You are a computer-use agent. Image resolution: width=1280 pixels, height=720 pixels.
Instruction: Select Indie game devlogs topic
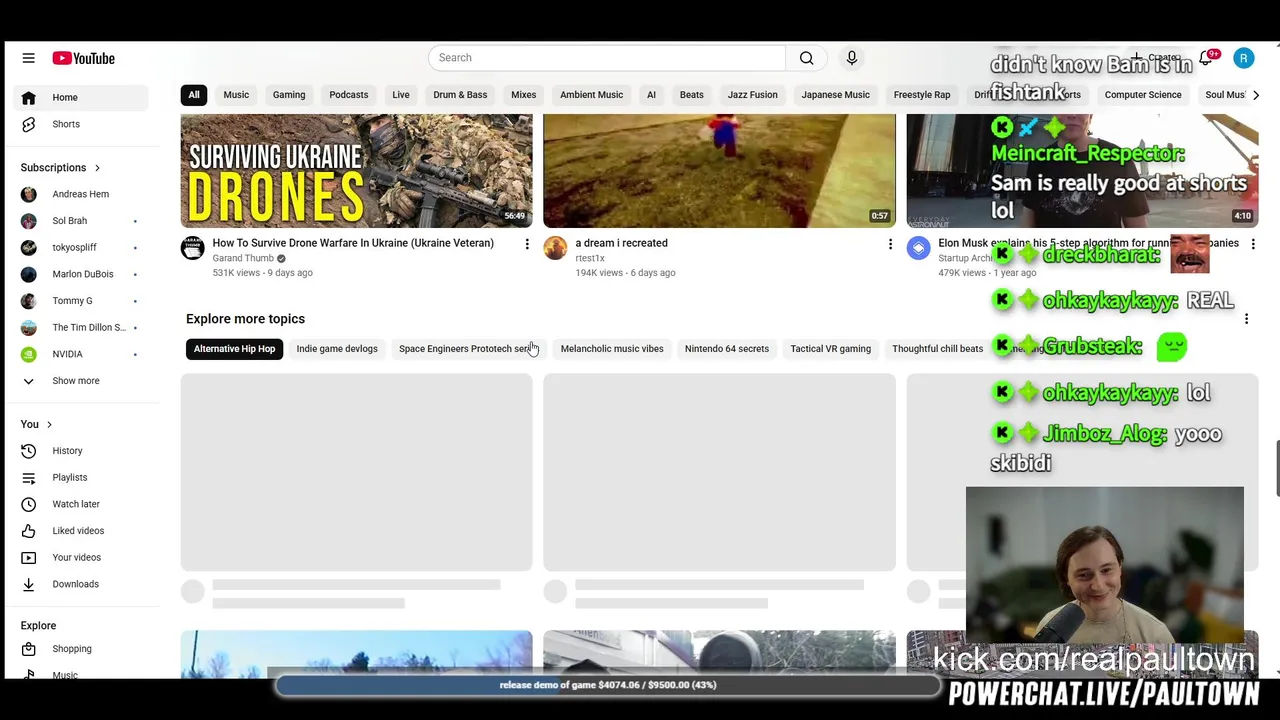point(337,349)
